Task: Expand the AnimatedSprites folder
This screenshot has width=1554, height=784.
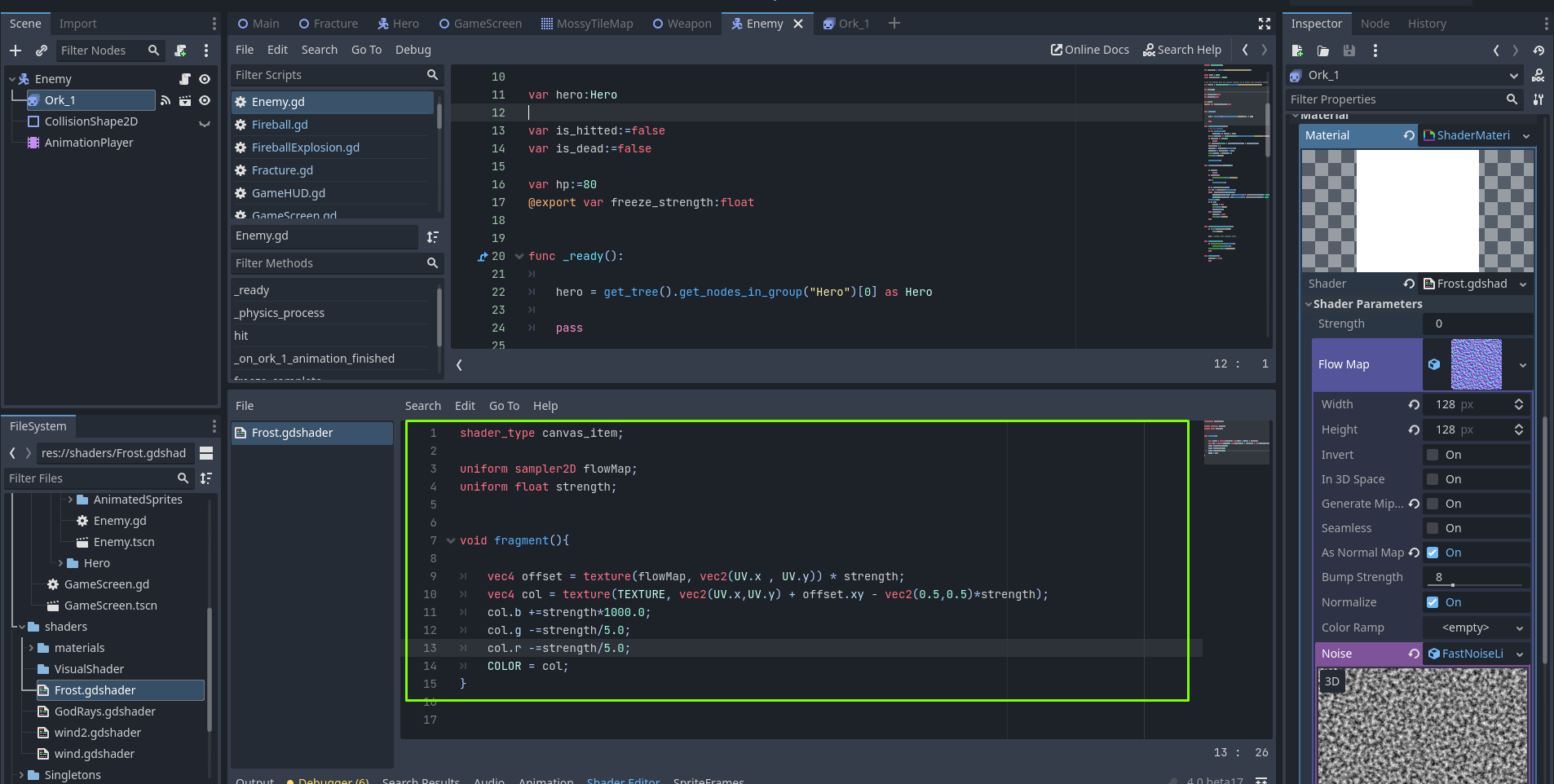Action: [71, 500]
